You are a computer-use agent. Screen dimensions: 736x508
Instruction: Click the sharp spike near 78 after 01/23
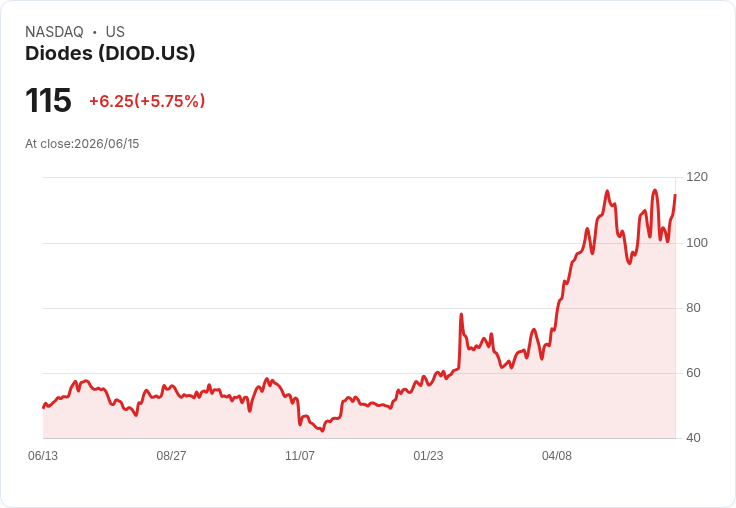point(461,314)
